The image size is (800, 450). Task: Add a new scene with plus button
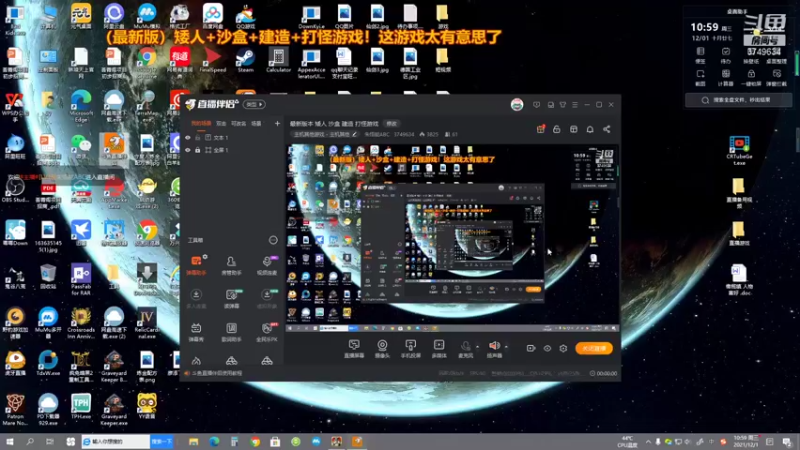pos(278,123)
